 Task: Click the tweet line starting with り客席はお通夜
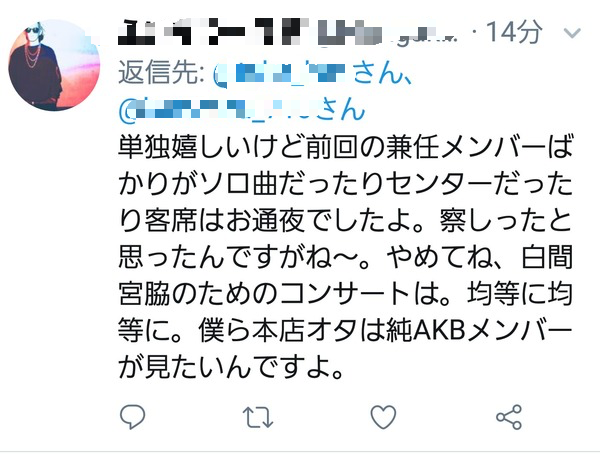[x=345, y=221]
